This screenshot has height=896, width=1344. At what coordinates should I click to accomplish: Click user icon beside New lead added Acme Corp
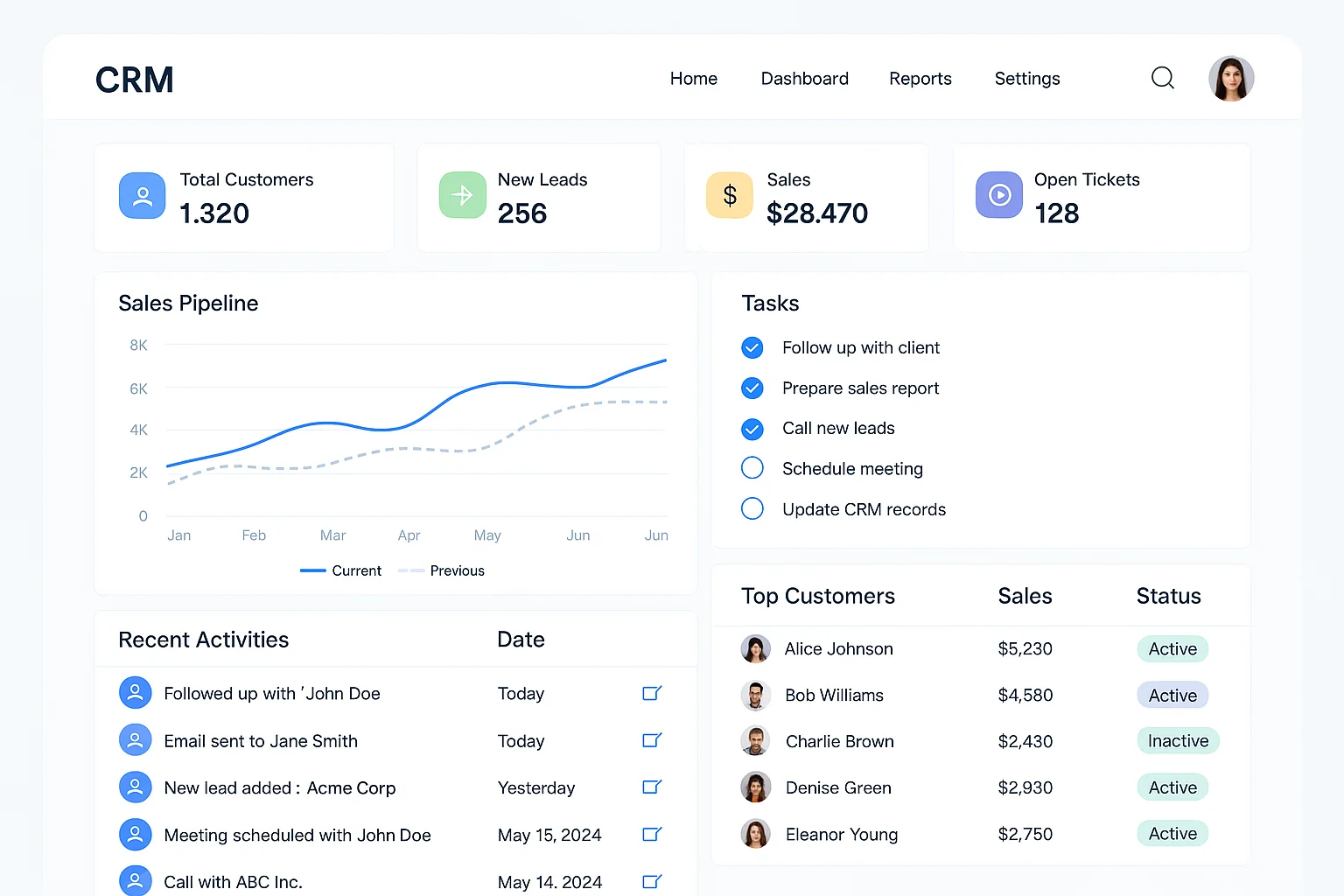135,787
